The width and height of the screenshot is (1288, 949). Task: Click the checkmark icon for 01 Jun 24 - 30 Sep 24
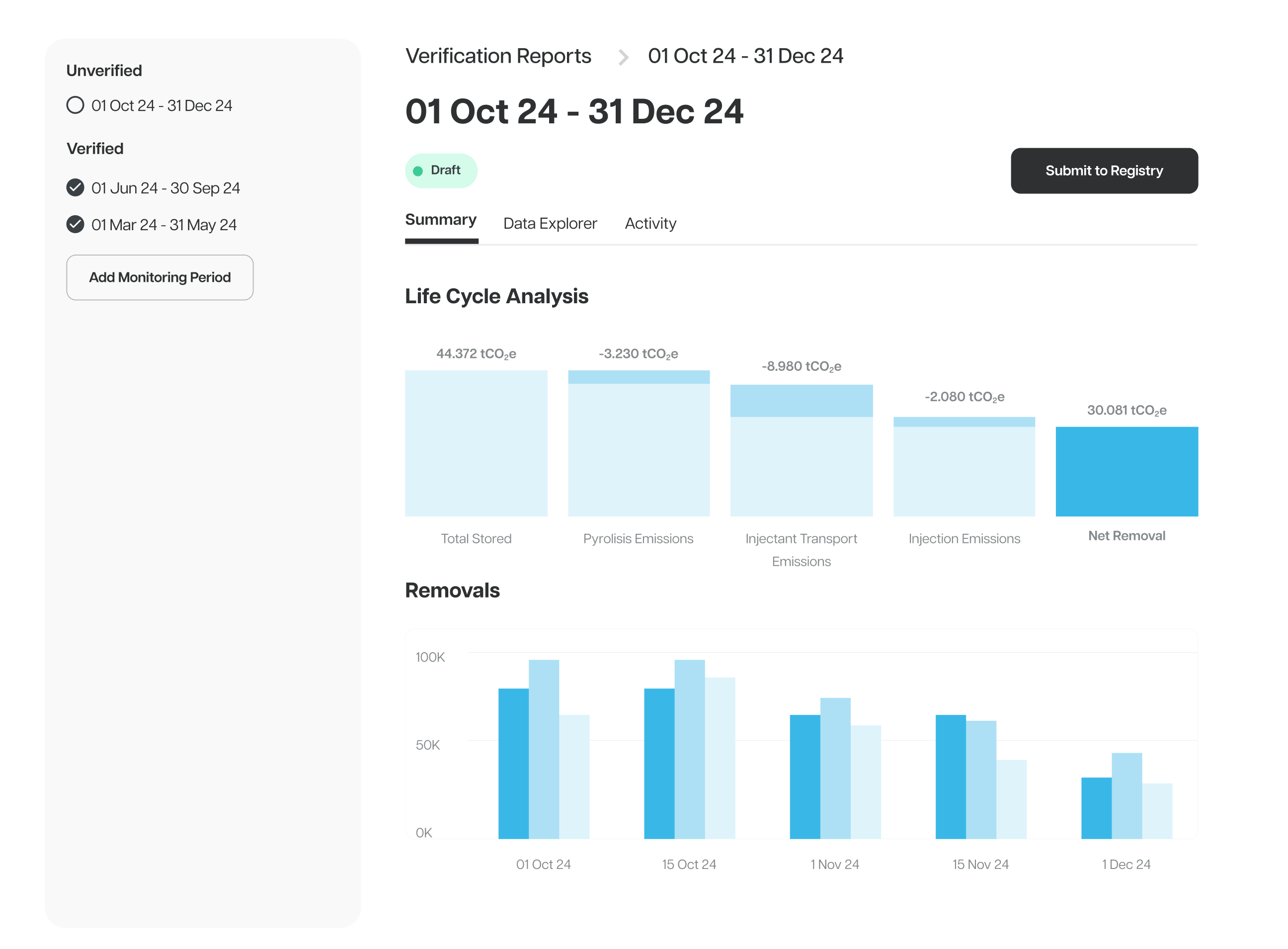(x=75, y=188)
